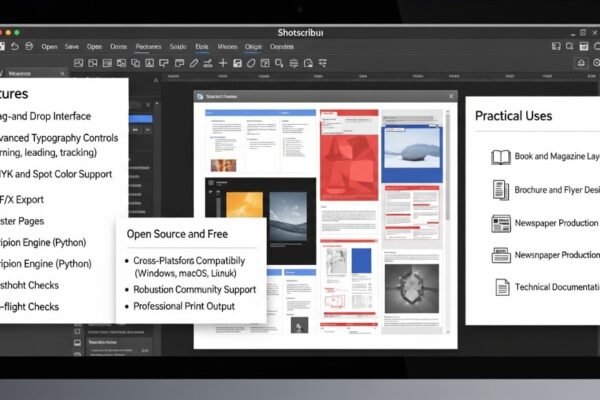Image resolution: width=600 pixels, height=400 pixels.
Task: Select the blue highlighted row in left panel
Action: click(140, 119)
